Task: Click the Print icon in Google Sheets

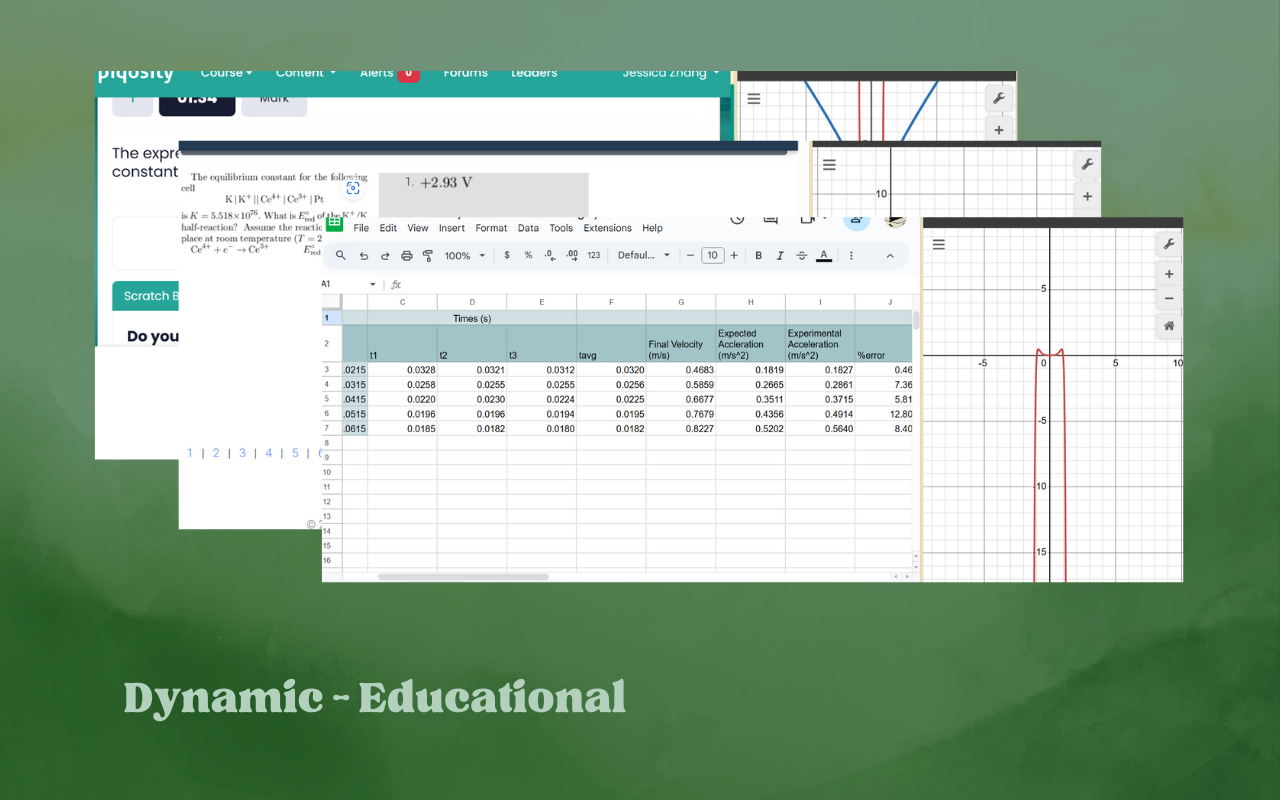Action: point(406,255)
